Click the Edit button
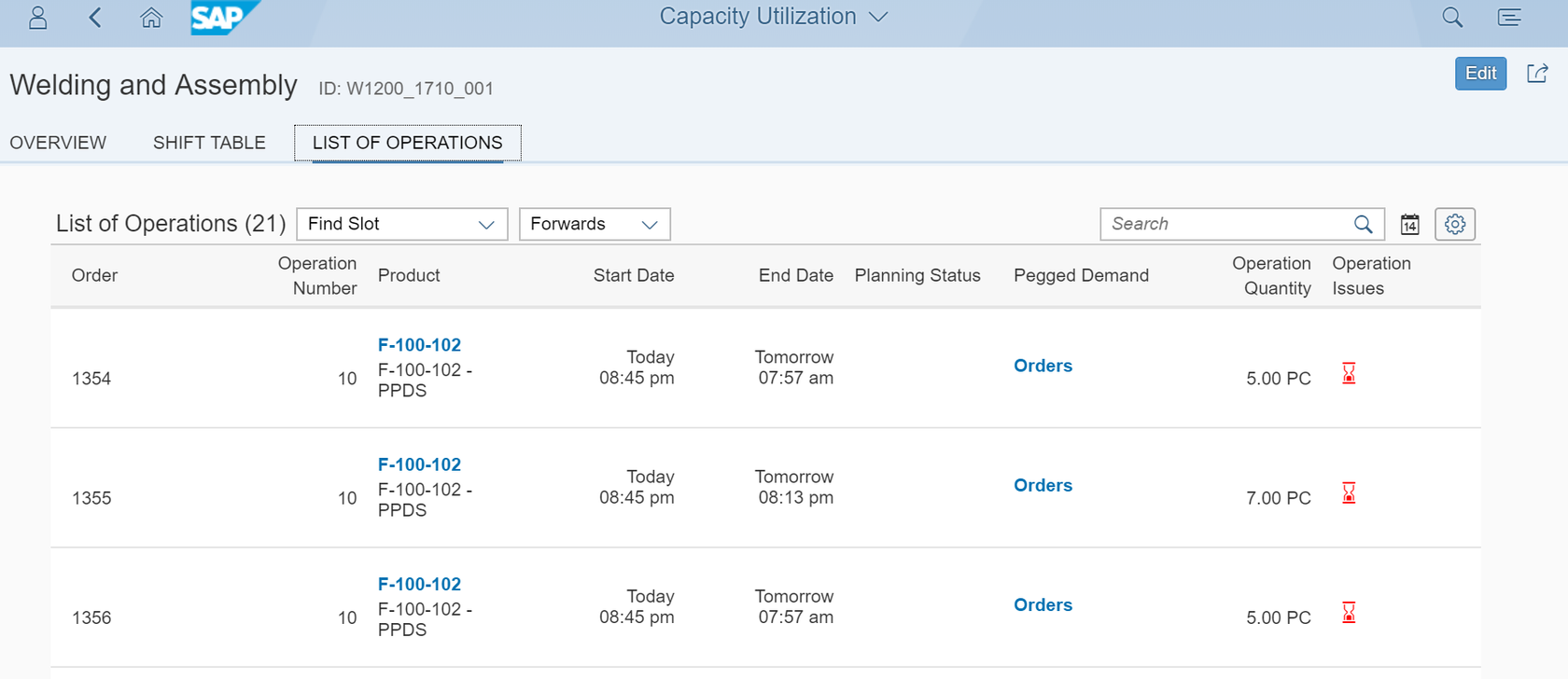The height and width of the screenshot is (679, 1568). click(x=1480, y=74)
